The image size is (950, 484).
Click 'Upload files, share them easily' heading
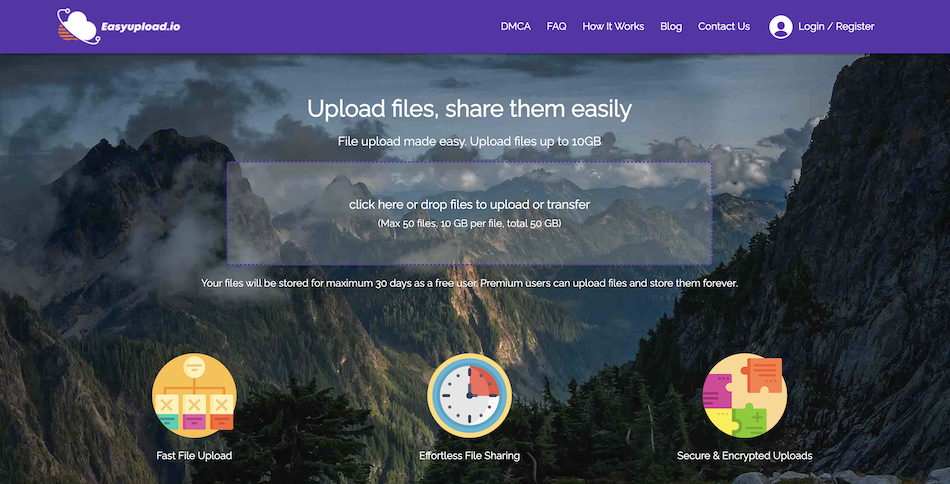pos(470,109)
